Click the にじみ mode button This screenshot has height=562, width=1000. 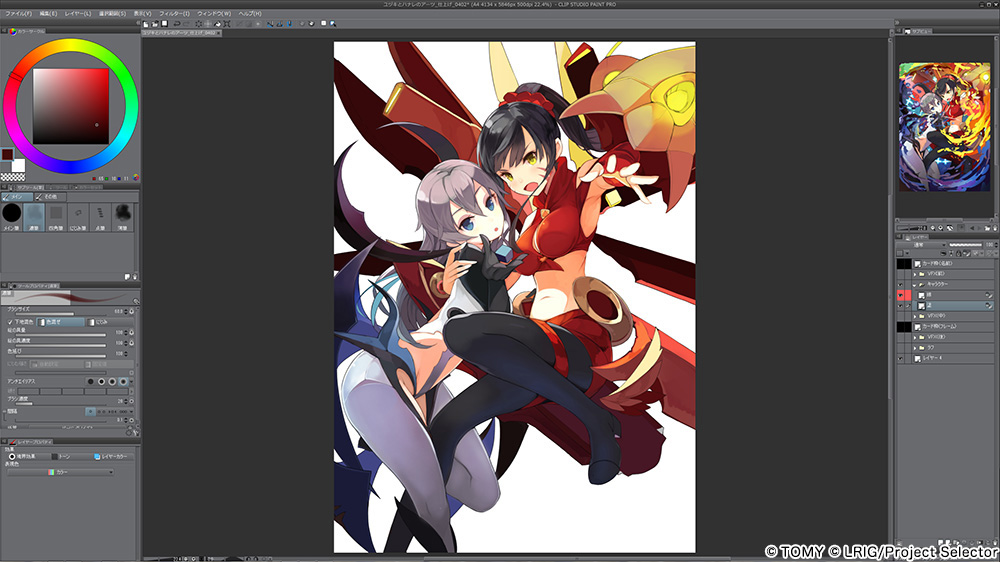coord(110,322)
